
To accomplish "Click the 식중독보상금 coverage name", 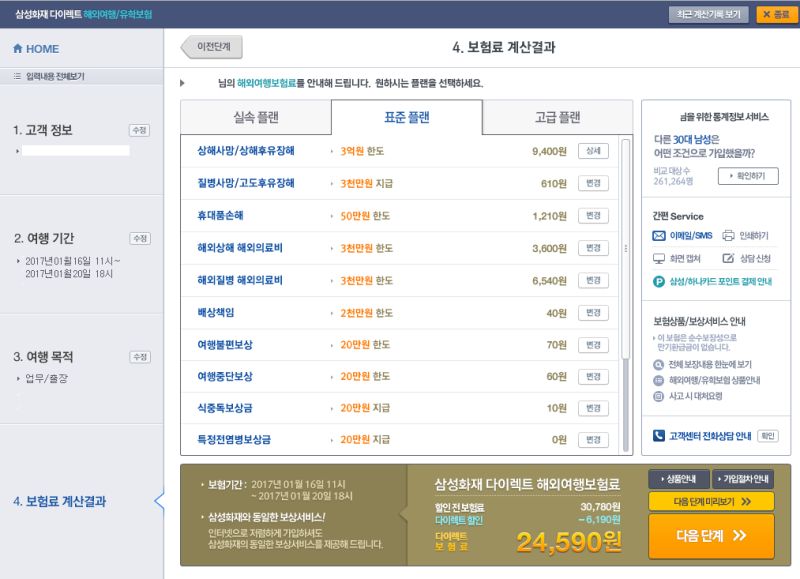I will pos(225,408).
